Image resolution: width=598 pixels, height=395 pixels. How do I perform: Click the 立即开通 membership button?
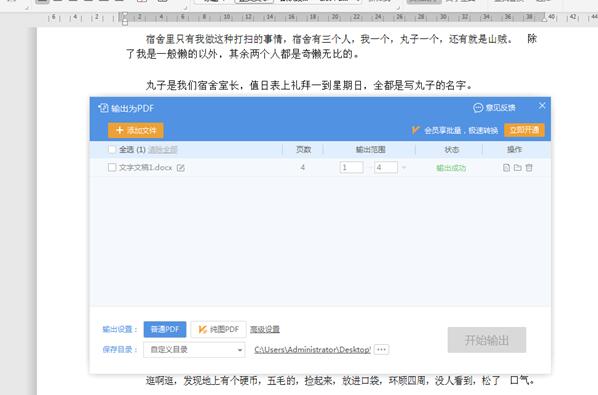pos(524,130)
